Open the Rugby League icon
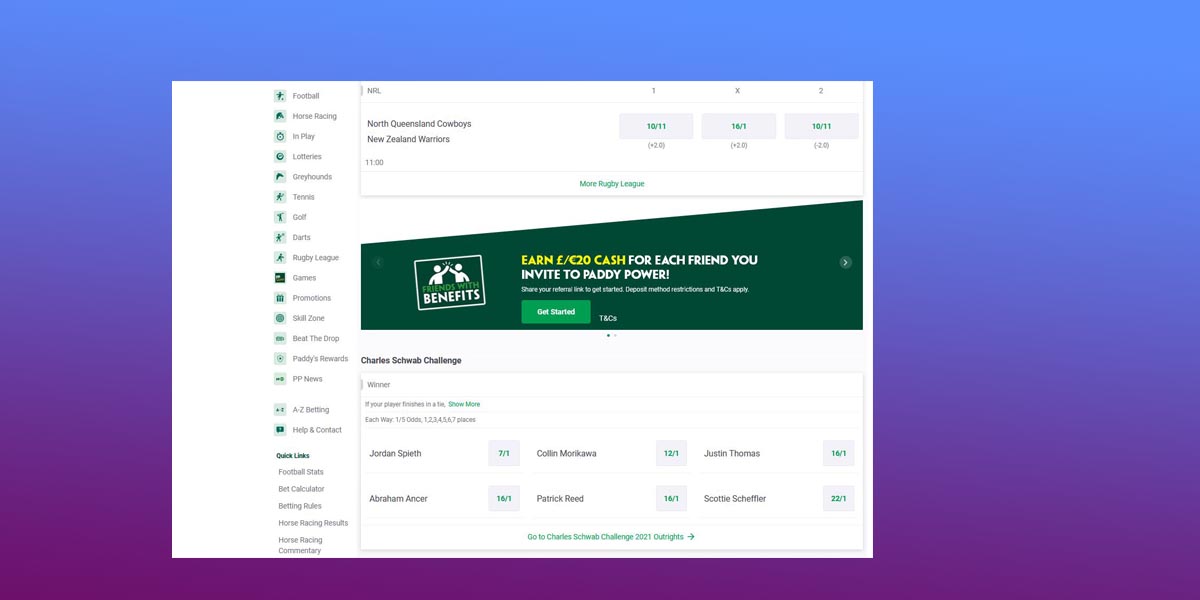This screenshot has width=1200, height=600. tap(280, 258)
